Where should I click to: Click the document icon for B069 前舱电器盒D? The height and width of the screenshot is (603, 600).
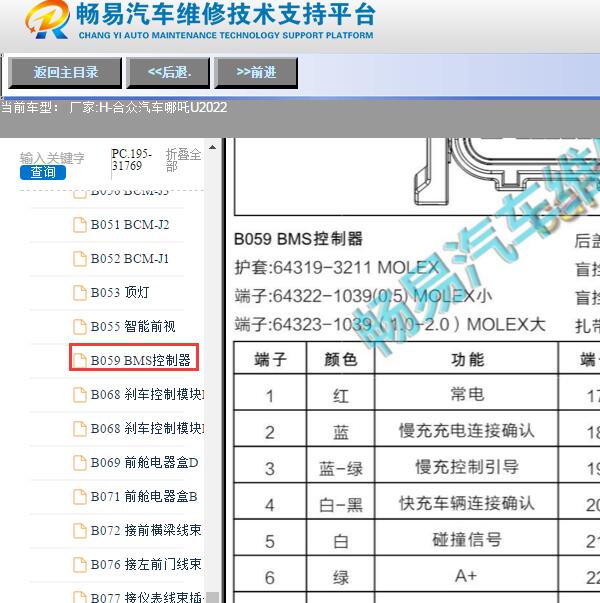point(80,462)
